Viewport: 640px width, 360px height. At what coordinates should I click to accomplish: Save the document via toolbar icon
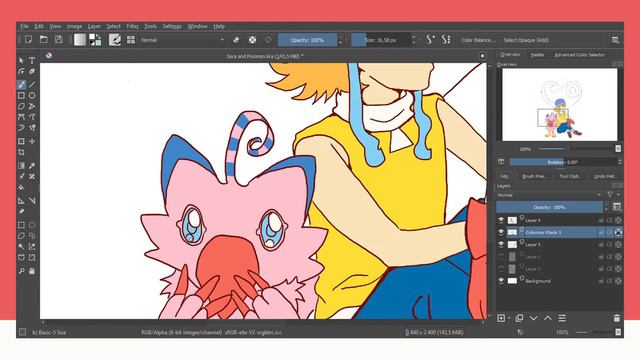pyautogui.click(x=59, y=40)
